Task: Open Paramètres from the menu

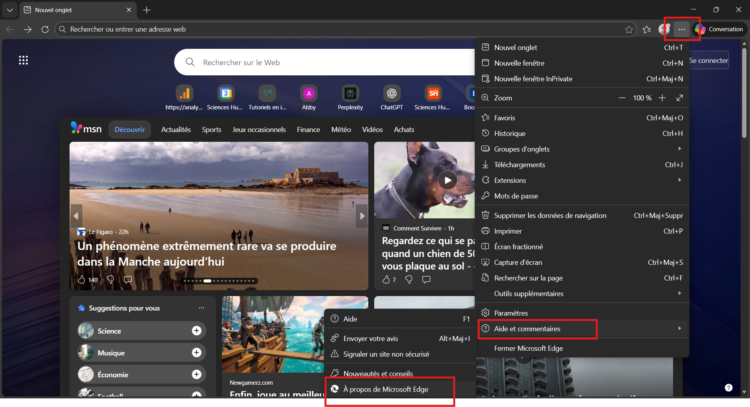Action: (583, 313)
